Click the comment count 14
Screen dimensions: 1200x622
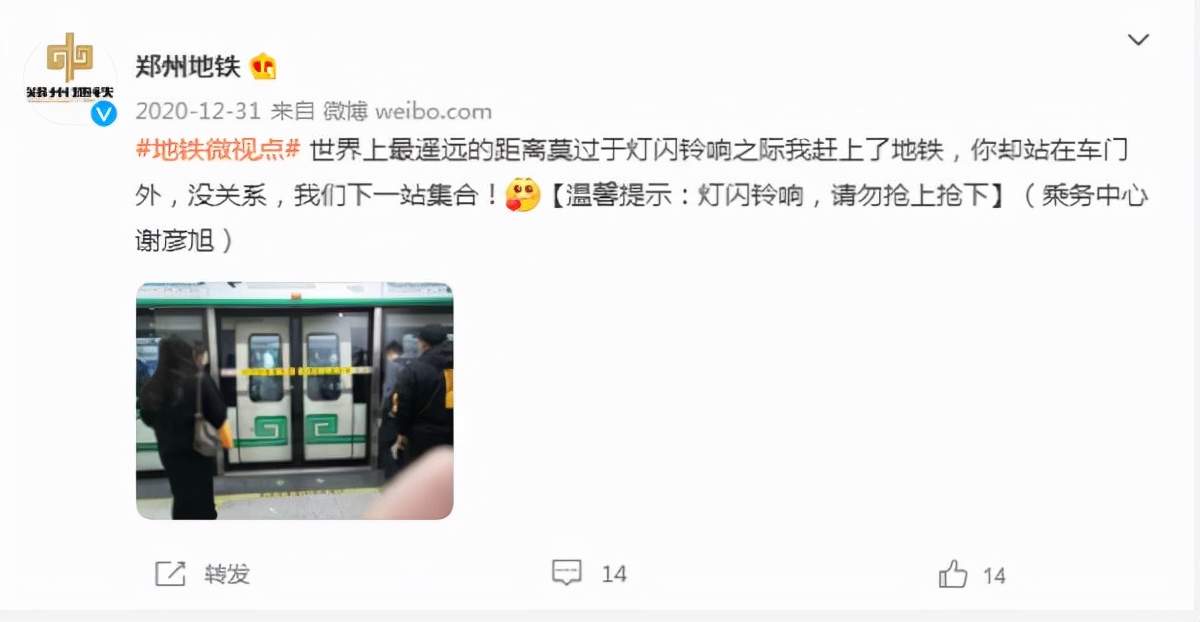coord(614,574)
